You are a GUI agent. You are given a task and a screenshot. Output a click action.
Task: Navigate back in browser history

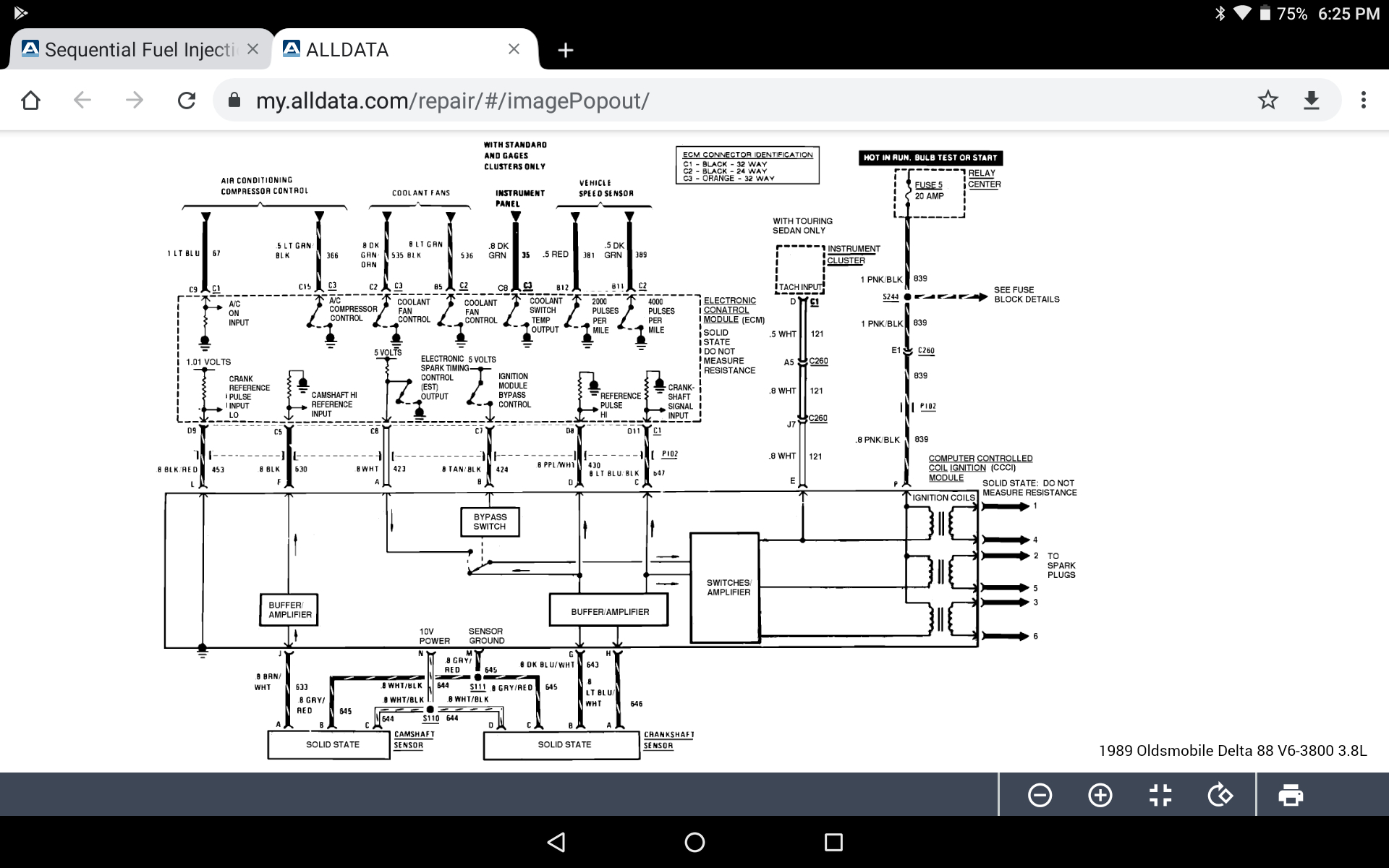point(82,100)
